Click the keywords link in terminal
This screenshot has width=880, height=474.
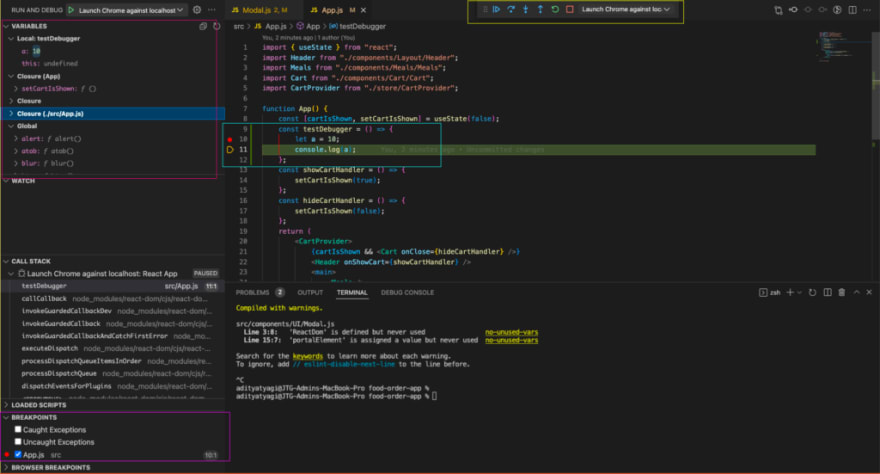pos(308,356)
